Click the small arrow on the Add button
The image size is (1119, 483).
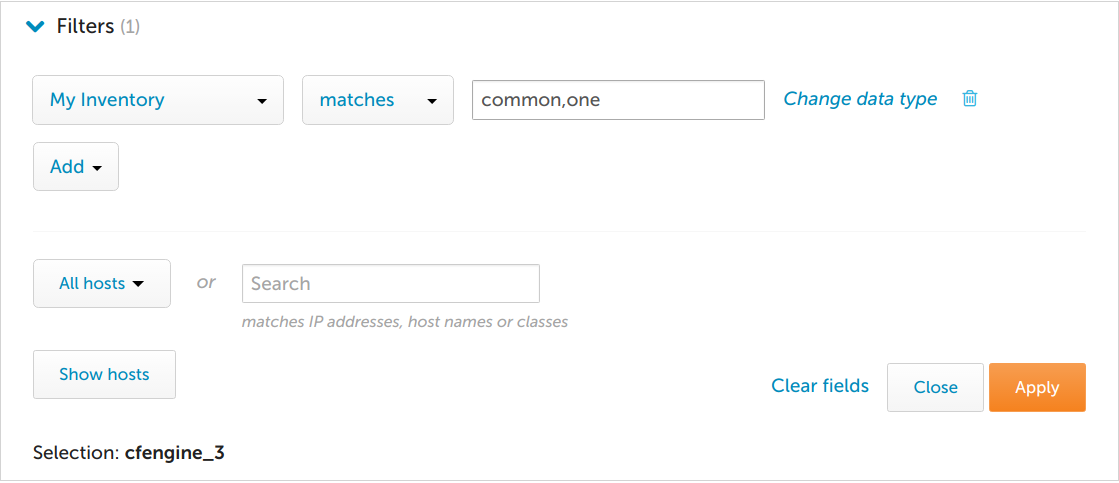coord(97,168)
